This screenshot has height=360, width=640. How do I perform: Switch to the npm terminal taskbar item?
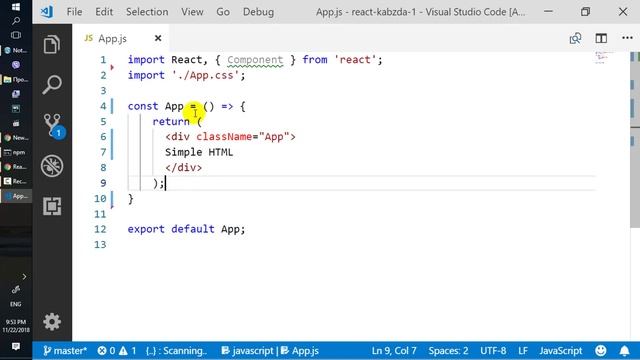pyautogui.click(x=16, y=152)
